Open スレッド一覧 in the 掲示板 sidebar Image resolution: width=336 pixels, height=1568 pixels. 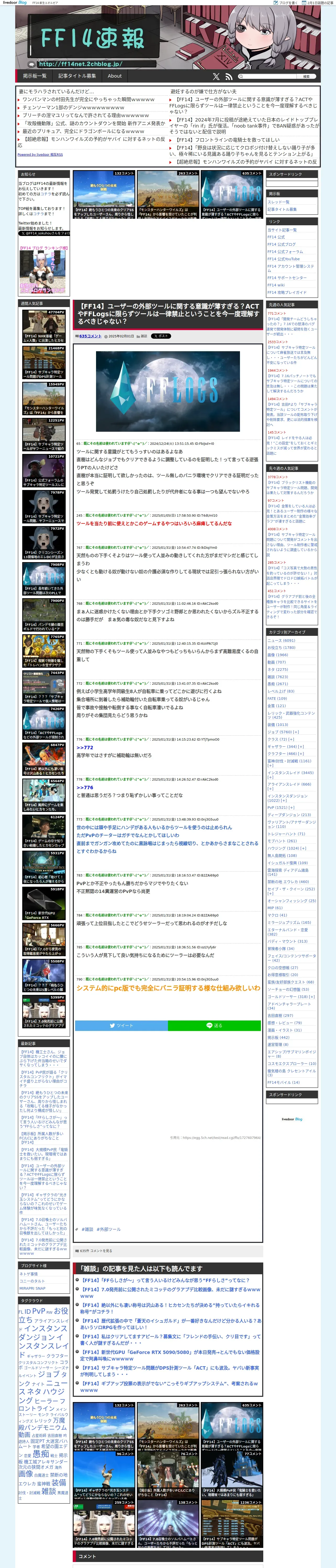279,202
